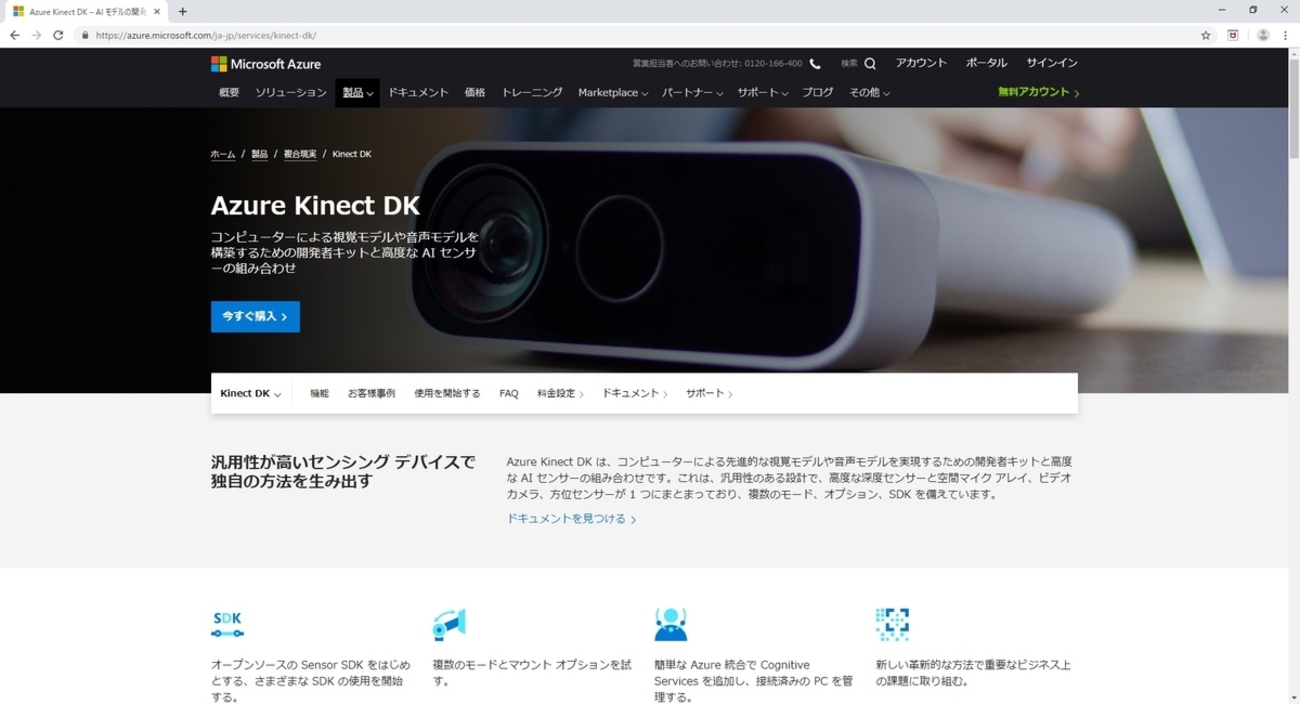Click the browser back arrow

tap(14, 35)
